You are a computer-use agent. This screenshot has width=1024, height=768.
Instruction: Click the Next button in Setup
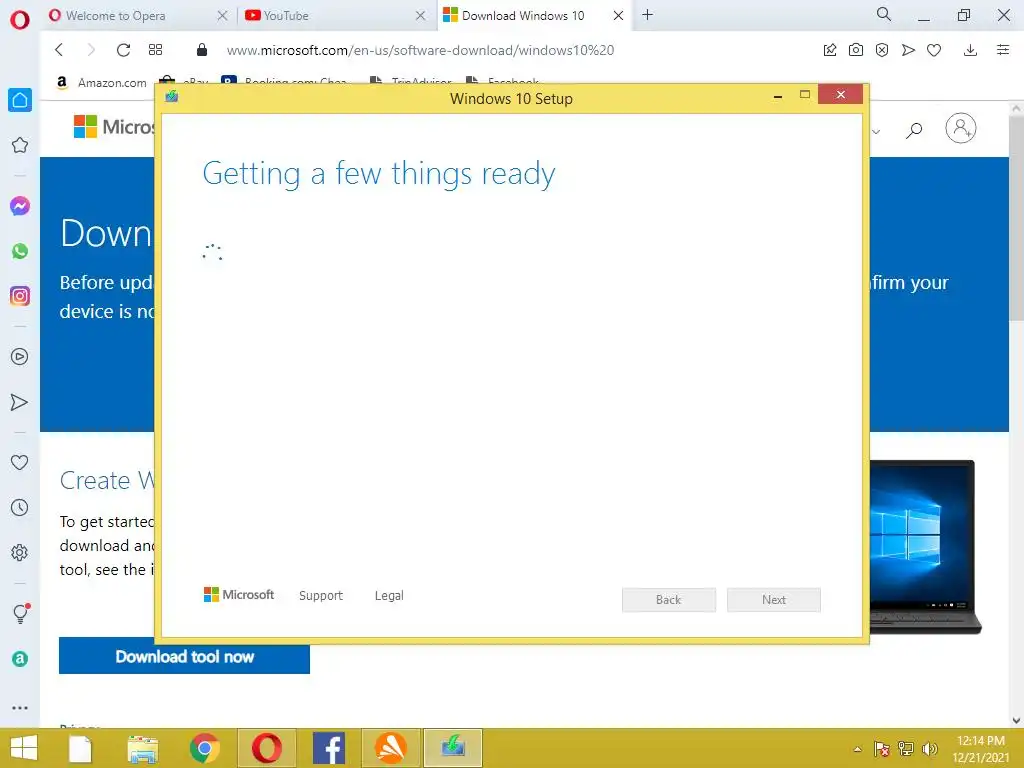pyautogui.click(x=773, y=600)
